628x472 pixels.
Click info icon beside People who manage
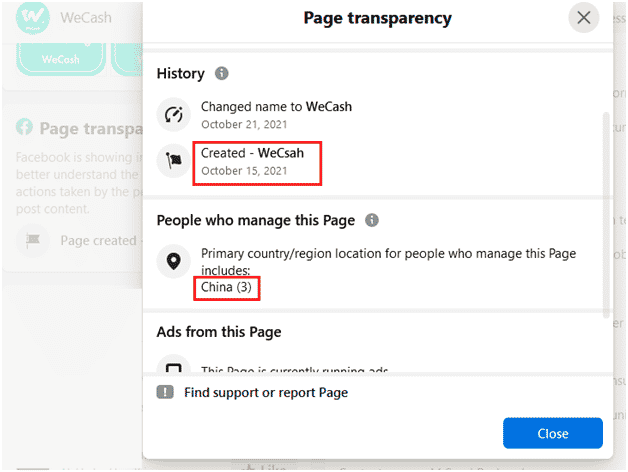tap(372, 220)
